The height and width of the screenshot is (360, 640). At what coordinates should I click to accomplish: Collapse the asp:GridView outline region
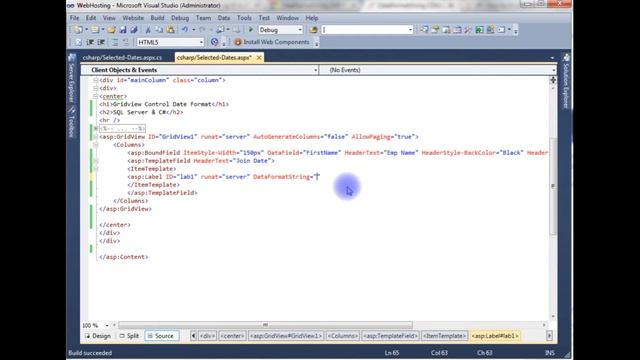[96, 137]
